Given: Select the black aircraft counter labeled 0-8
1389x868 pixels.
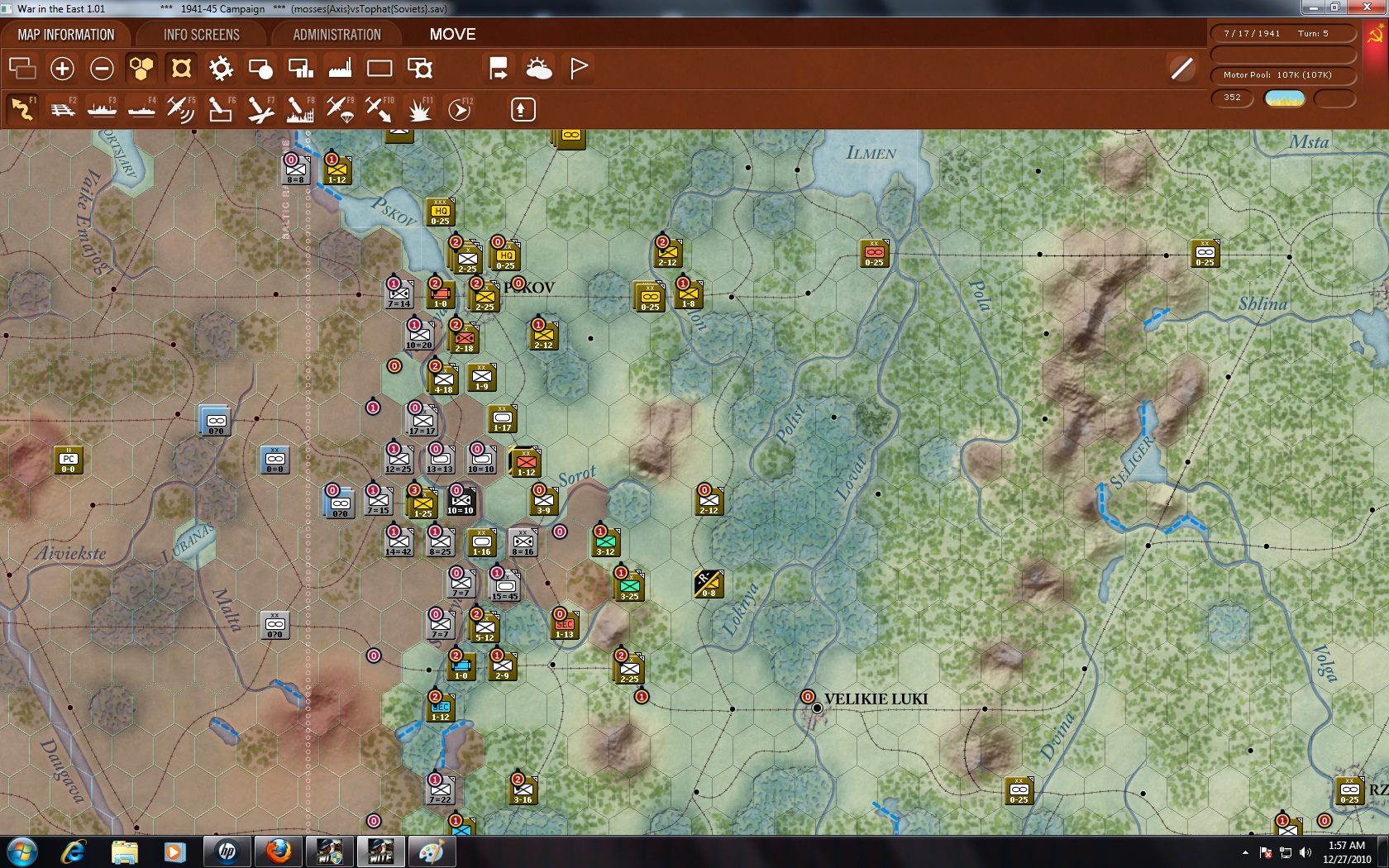Looking at the screenshot, I should click(709, 584).
